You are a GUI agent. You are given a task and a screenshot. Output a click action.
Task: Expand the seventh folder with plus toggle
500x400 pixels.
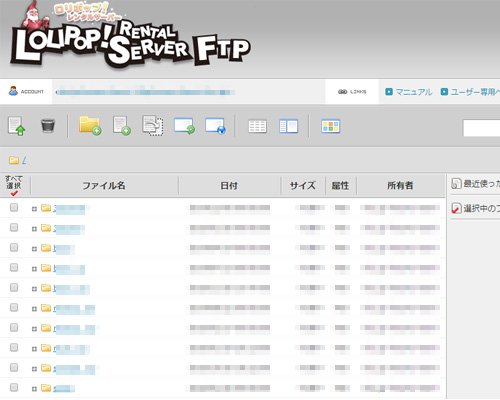tap(34, 329)
